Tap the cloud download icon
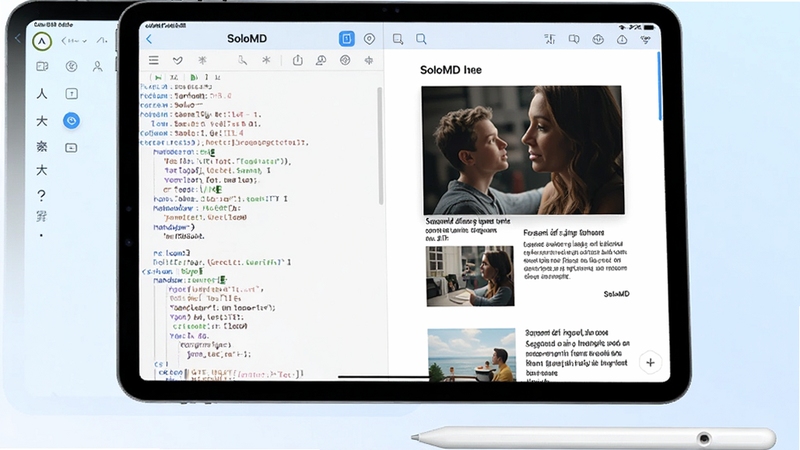This screenshot has height=450, width=800. pos(622,39)
